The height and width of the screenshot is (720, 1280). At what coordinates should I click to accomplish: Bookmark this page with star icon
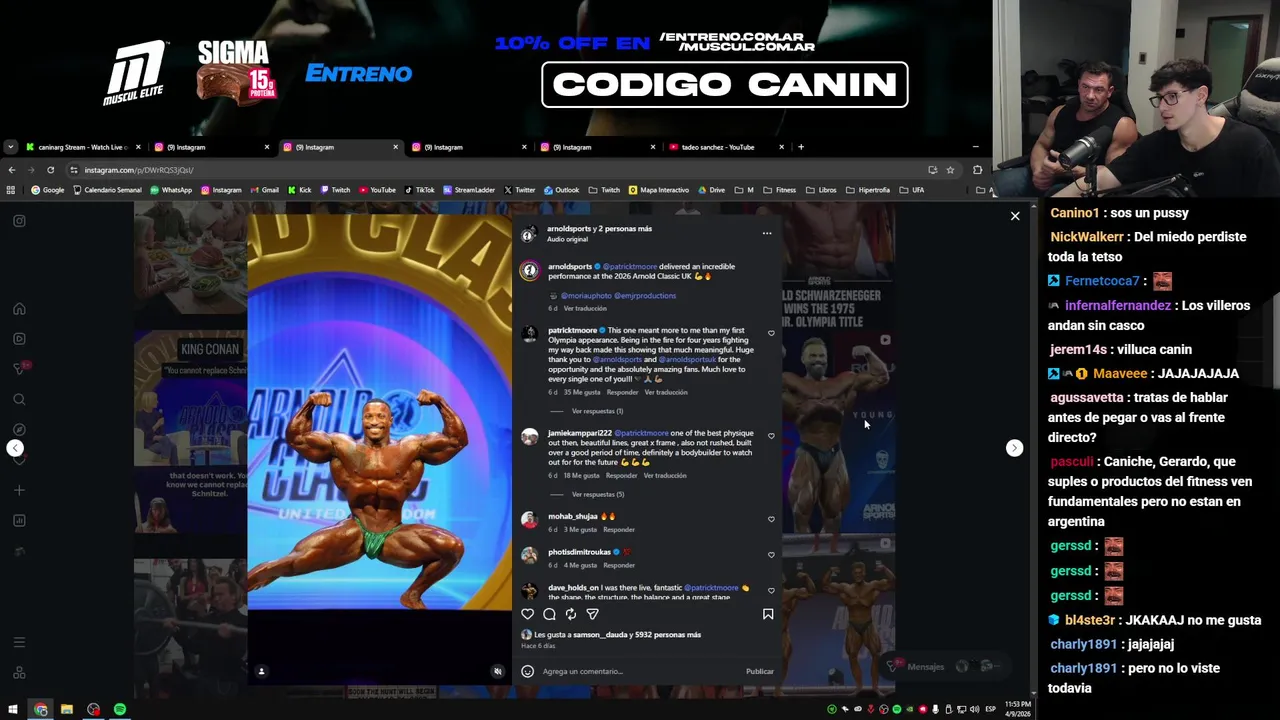pos(950,170)
